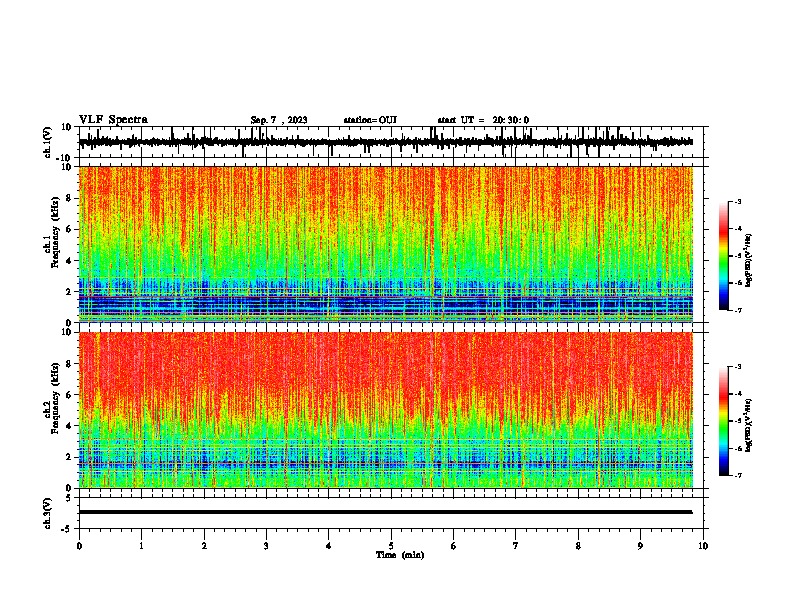Click the ch.2 color bar log(PSD) label

749,426
